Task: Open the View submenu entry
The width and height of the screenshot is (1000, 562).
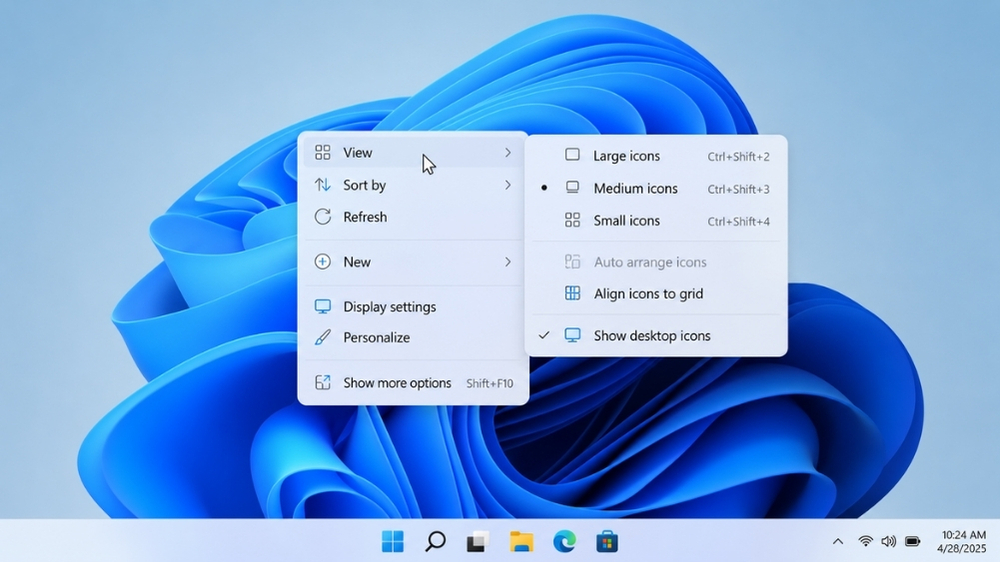Action: pos(413,152)
